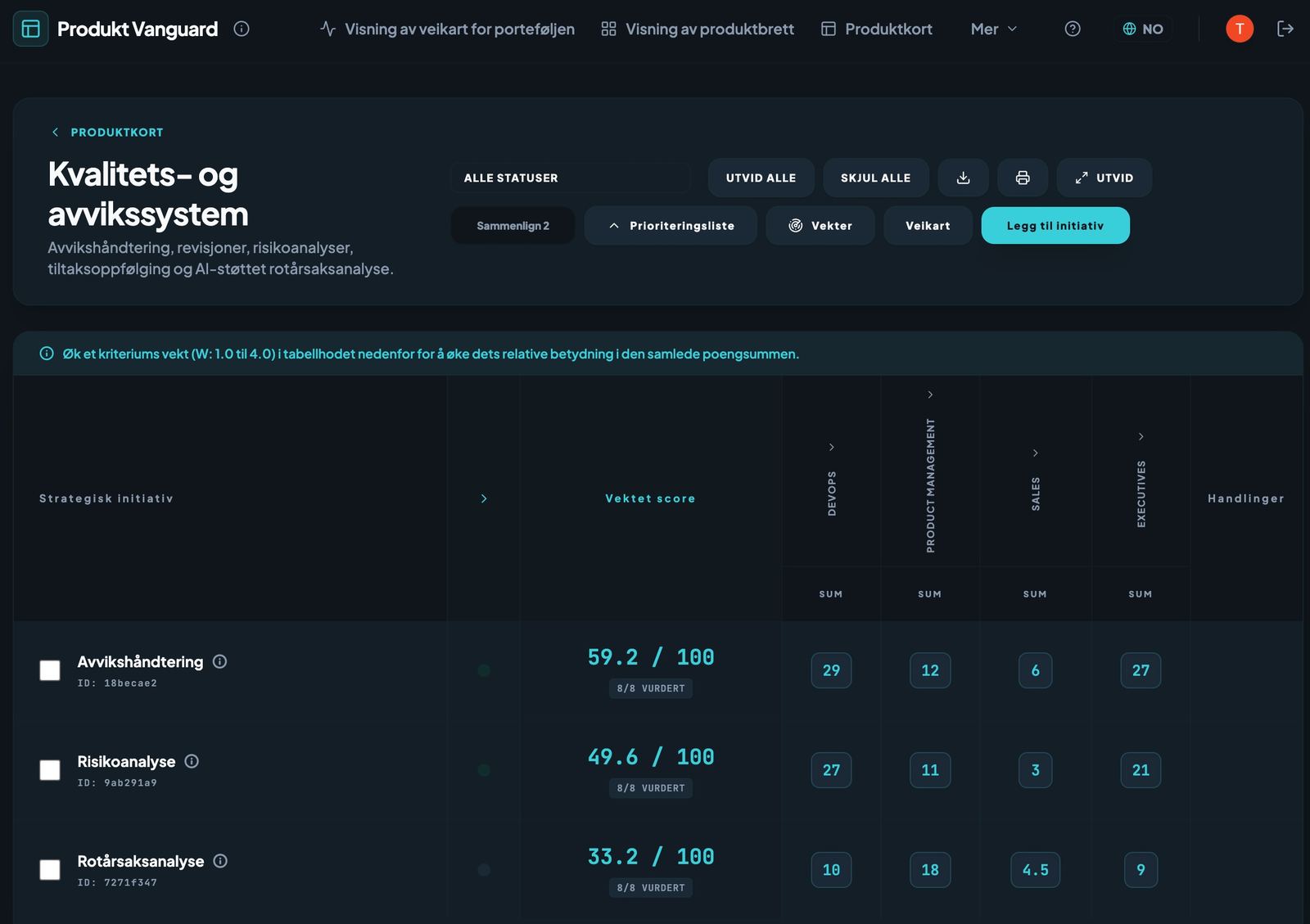Click Avvikshåndtering Sales sum 6
The height and width of the screenshot is (924, 1310).
pos(1035,670)
